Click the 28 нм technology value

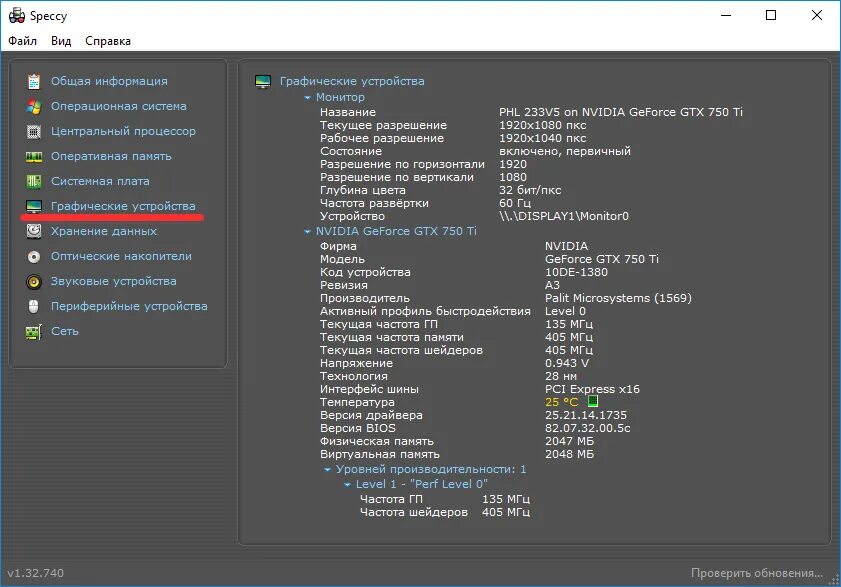[x=561, y=376]
